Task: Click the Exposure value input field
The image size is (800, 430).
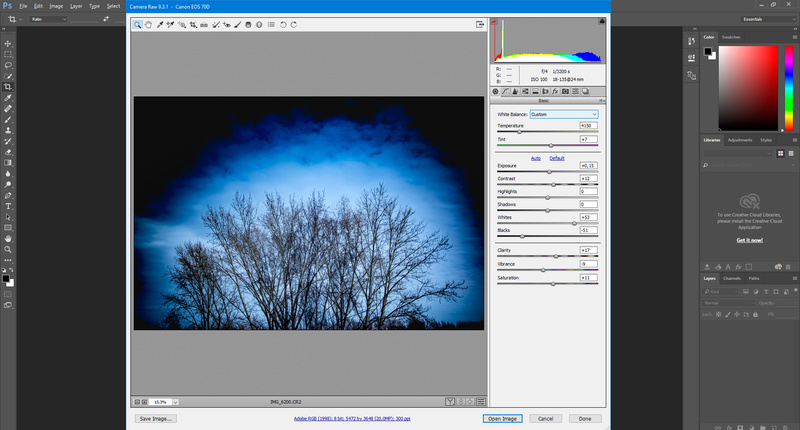Action: [x=588, y=165]
